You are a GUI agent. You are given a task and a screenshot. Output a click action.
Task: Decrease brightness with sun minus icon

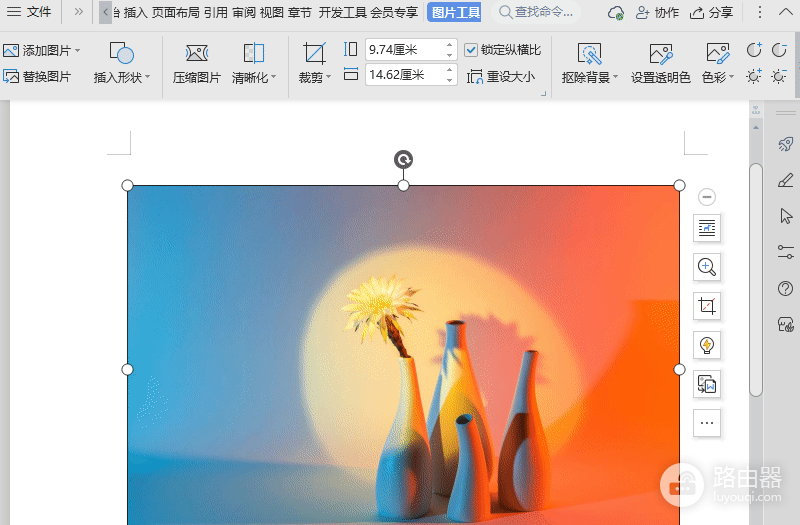pos(779,76)
